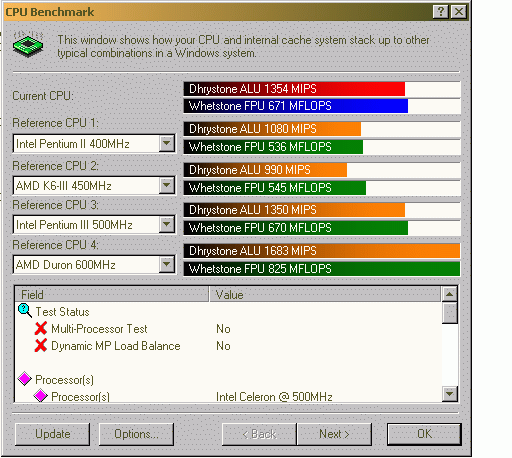Click the Next > button
512x458 pixels.
(x=334, y=434)
